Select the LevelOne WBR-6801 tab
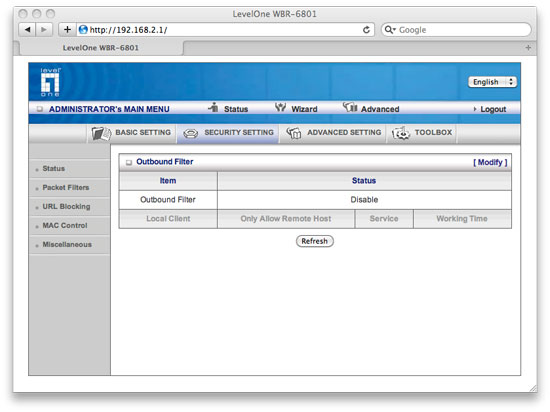Screen dimensions: 550x412 point(101,48)
